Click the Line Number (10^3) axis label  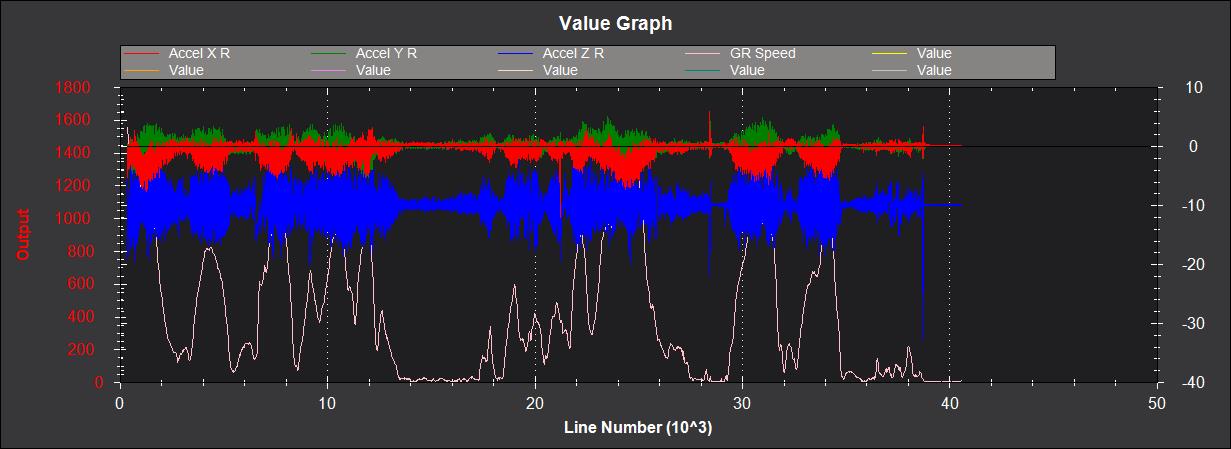point(638,428)
